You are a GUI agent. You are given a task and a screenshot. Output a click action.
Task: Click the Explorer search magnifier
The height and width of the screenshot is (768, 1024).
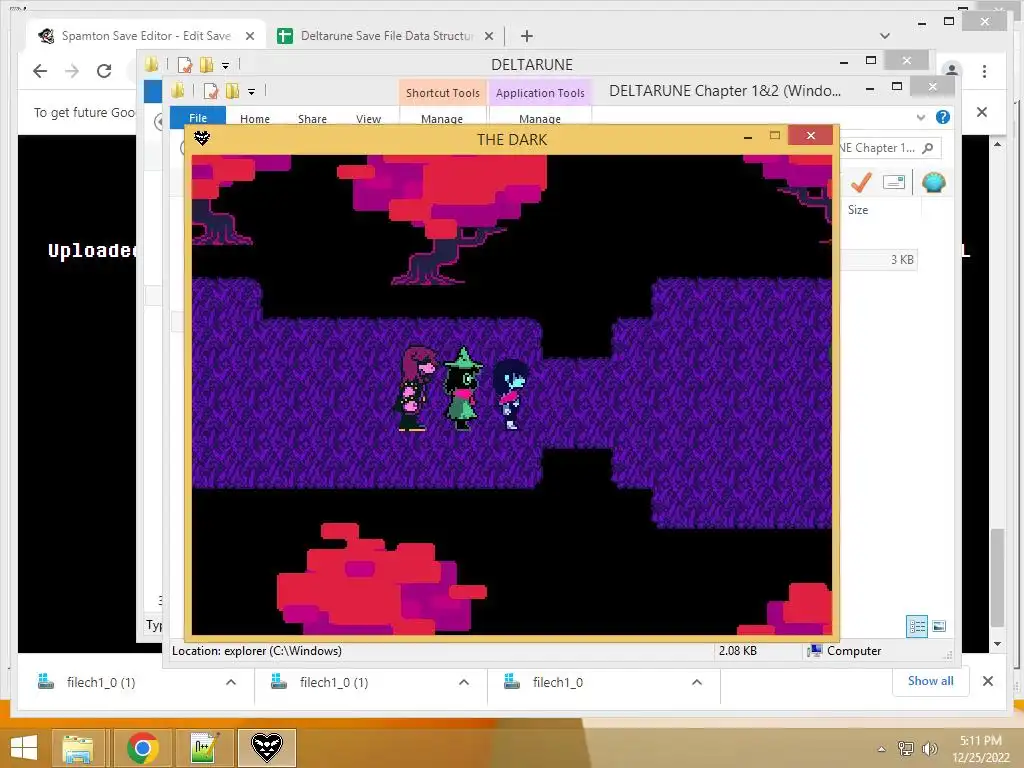[927, 148]
